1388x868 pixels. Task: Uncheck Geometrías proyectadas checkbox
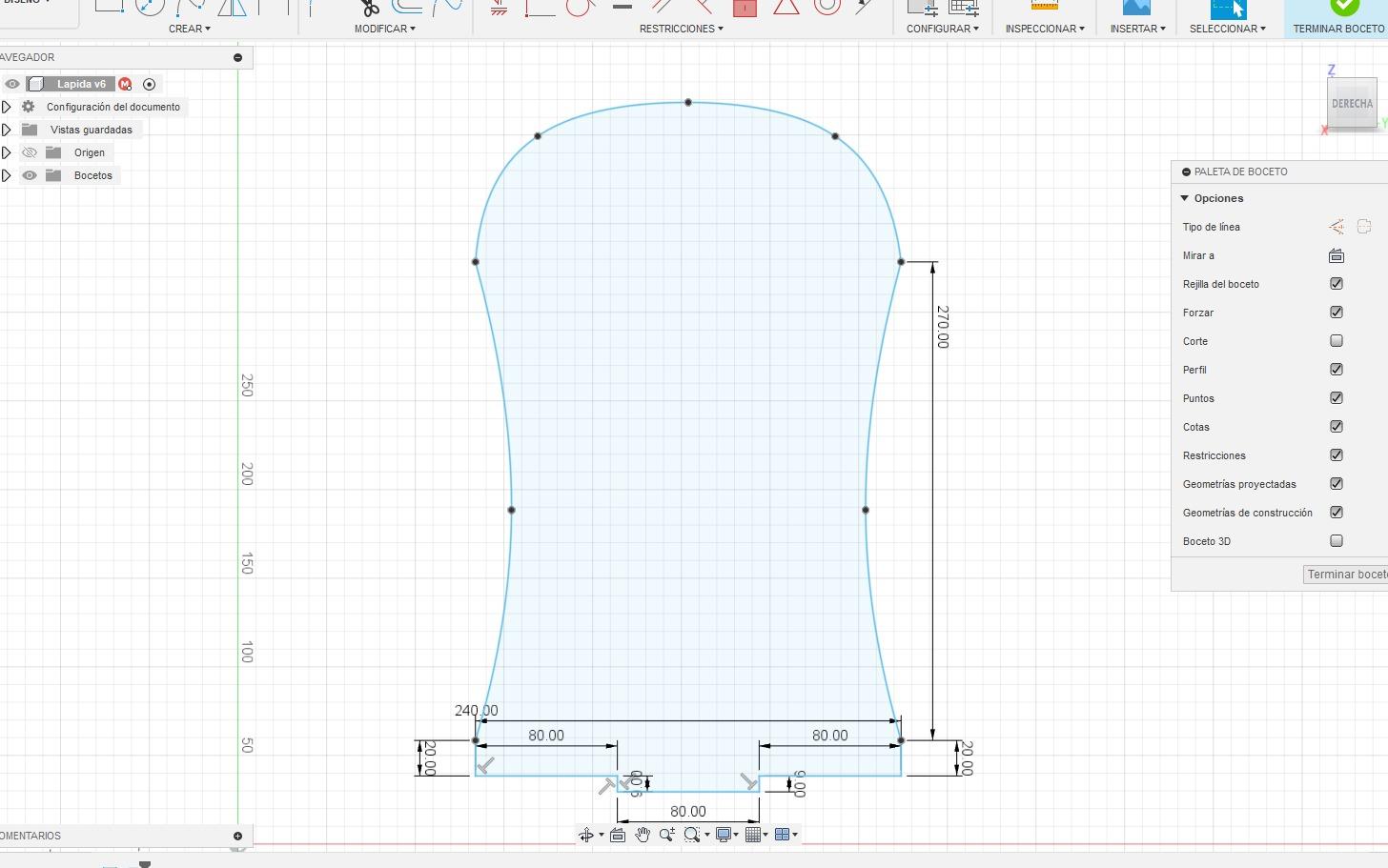[x=1337, y=484]
